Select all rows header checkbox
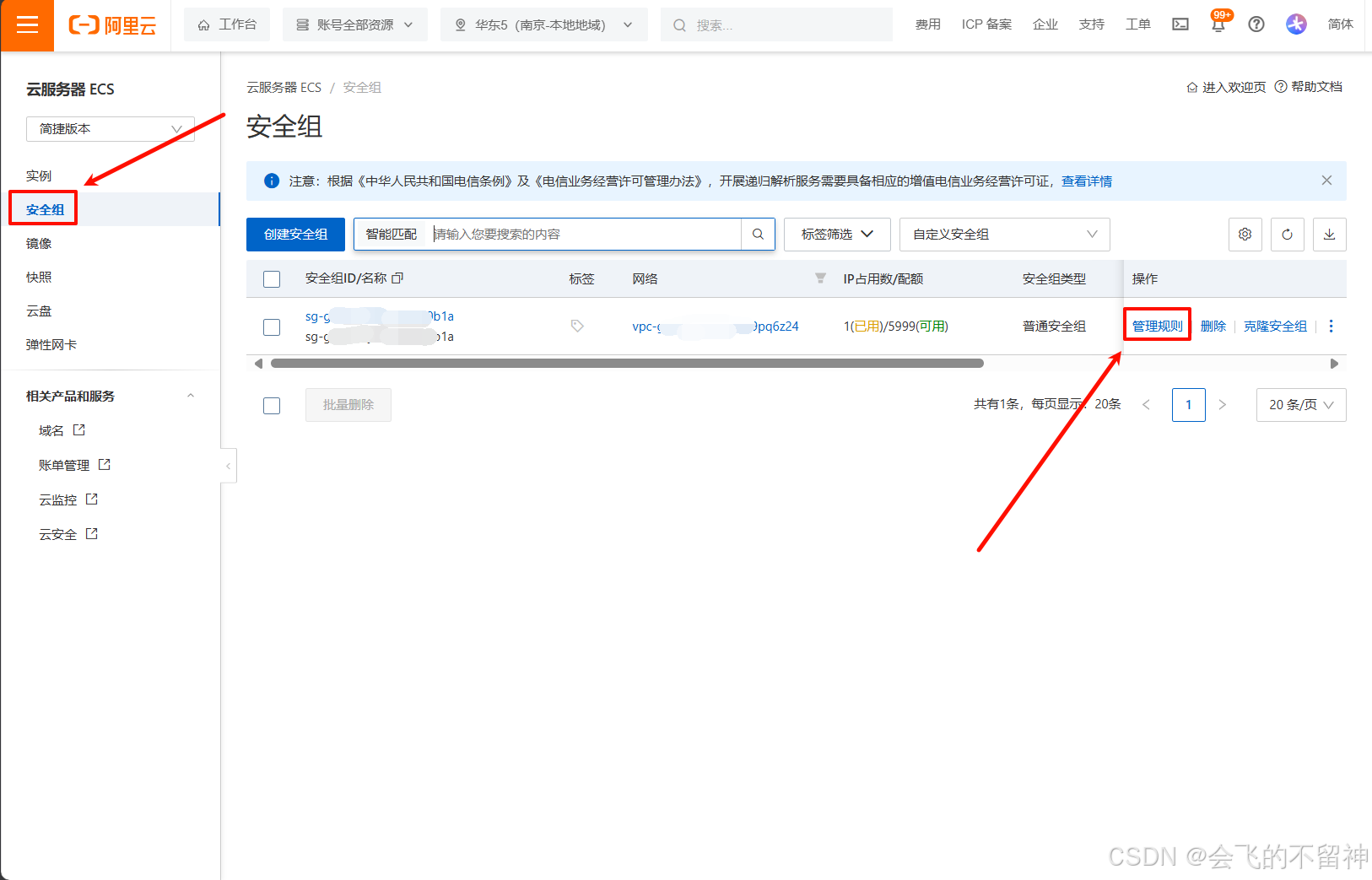1372x880 pixels. 272,279
